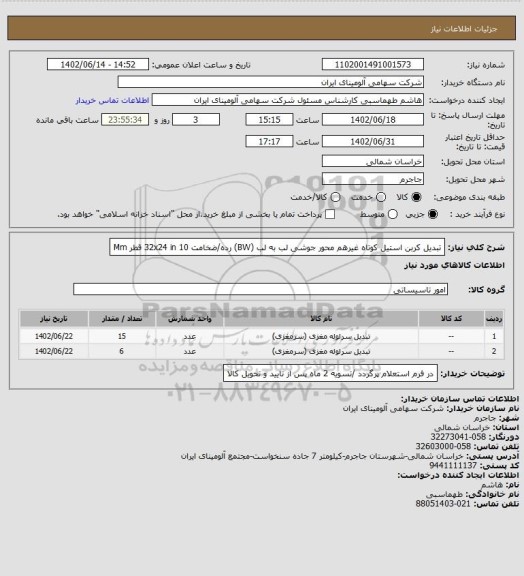Click the general description field with BW text

(x=277, y=247)
